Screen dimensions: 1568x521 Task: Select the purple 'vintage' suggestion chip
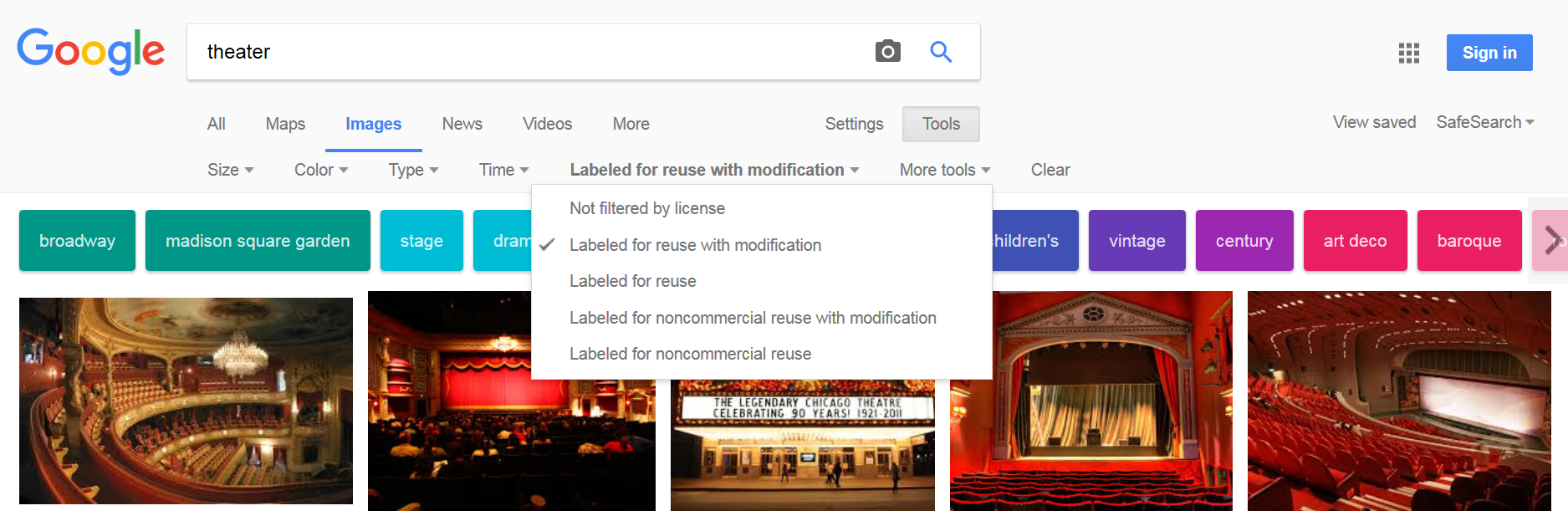(x=1136, y=241)
